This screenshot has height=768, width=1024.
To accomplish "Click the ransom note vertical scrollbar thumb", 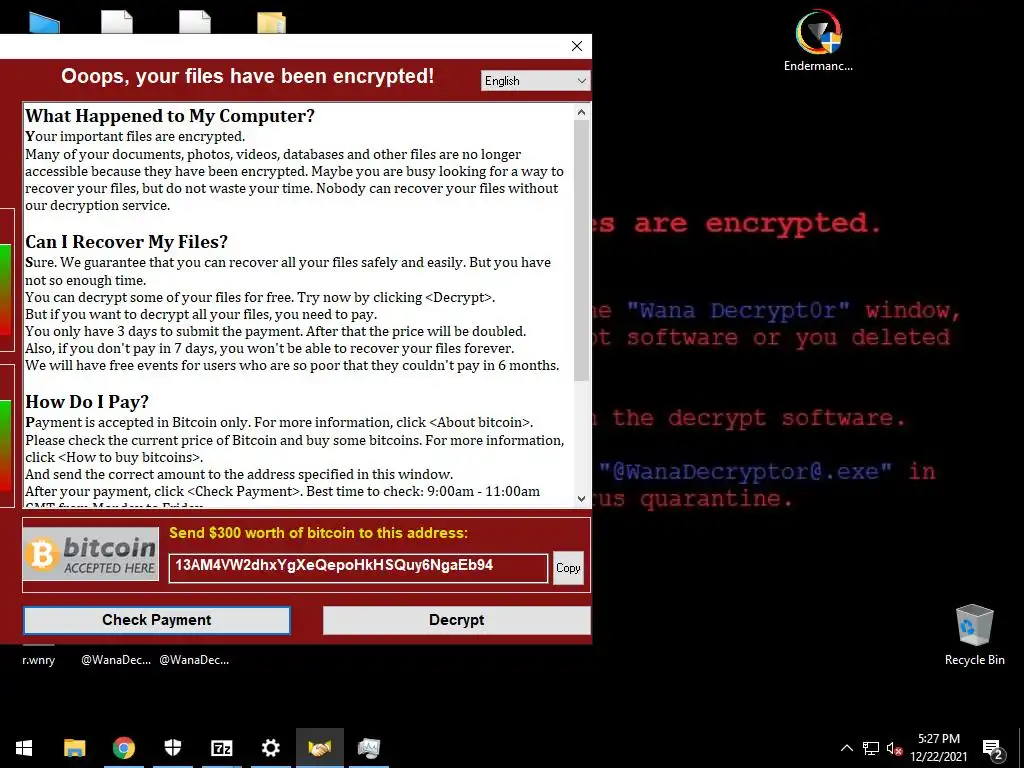I will (581, 251).
